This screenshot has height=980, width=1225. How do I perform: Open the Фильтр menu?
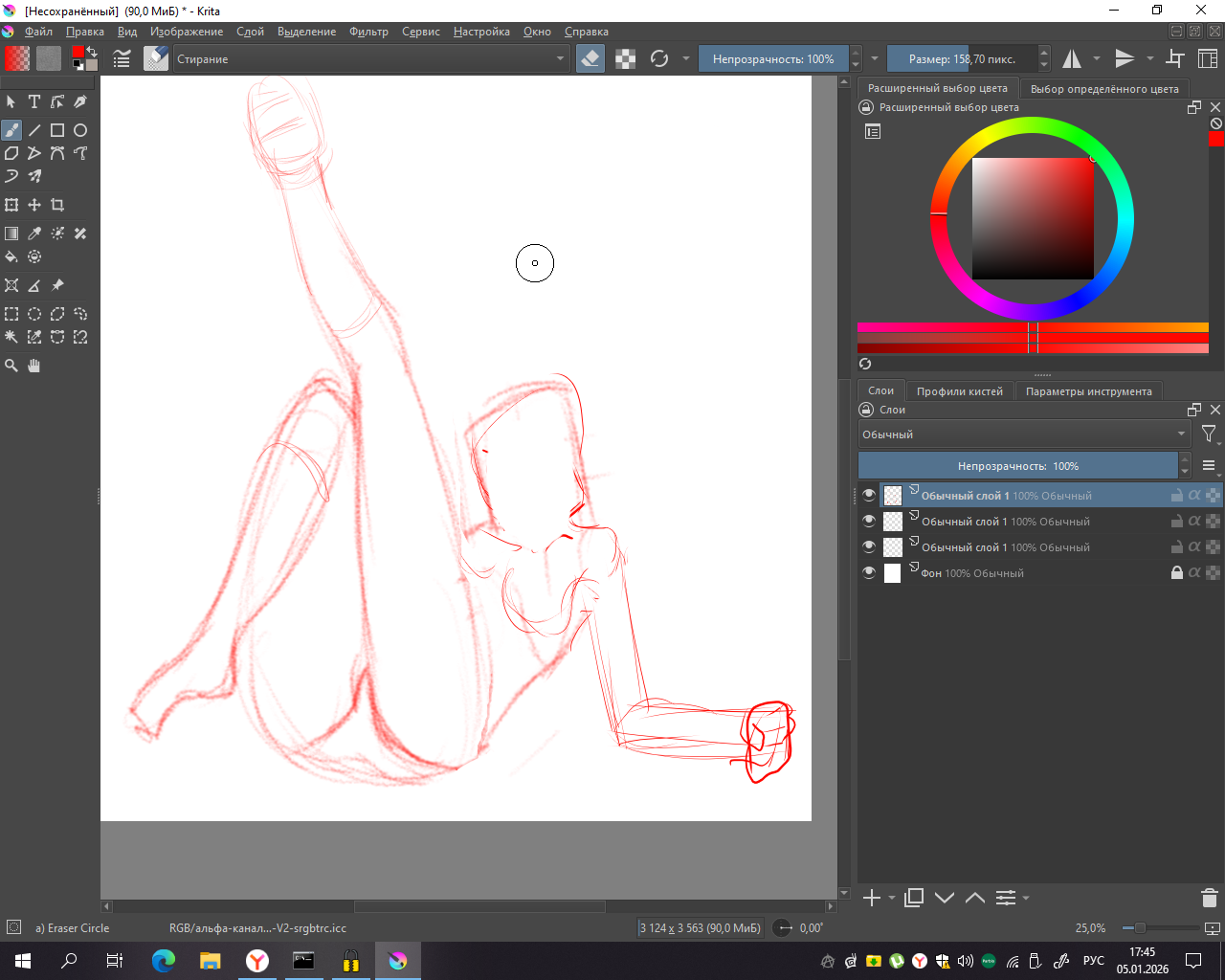point(368,32)
